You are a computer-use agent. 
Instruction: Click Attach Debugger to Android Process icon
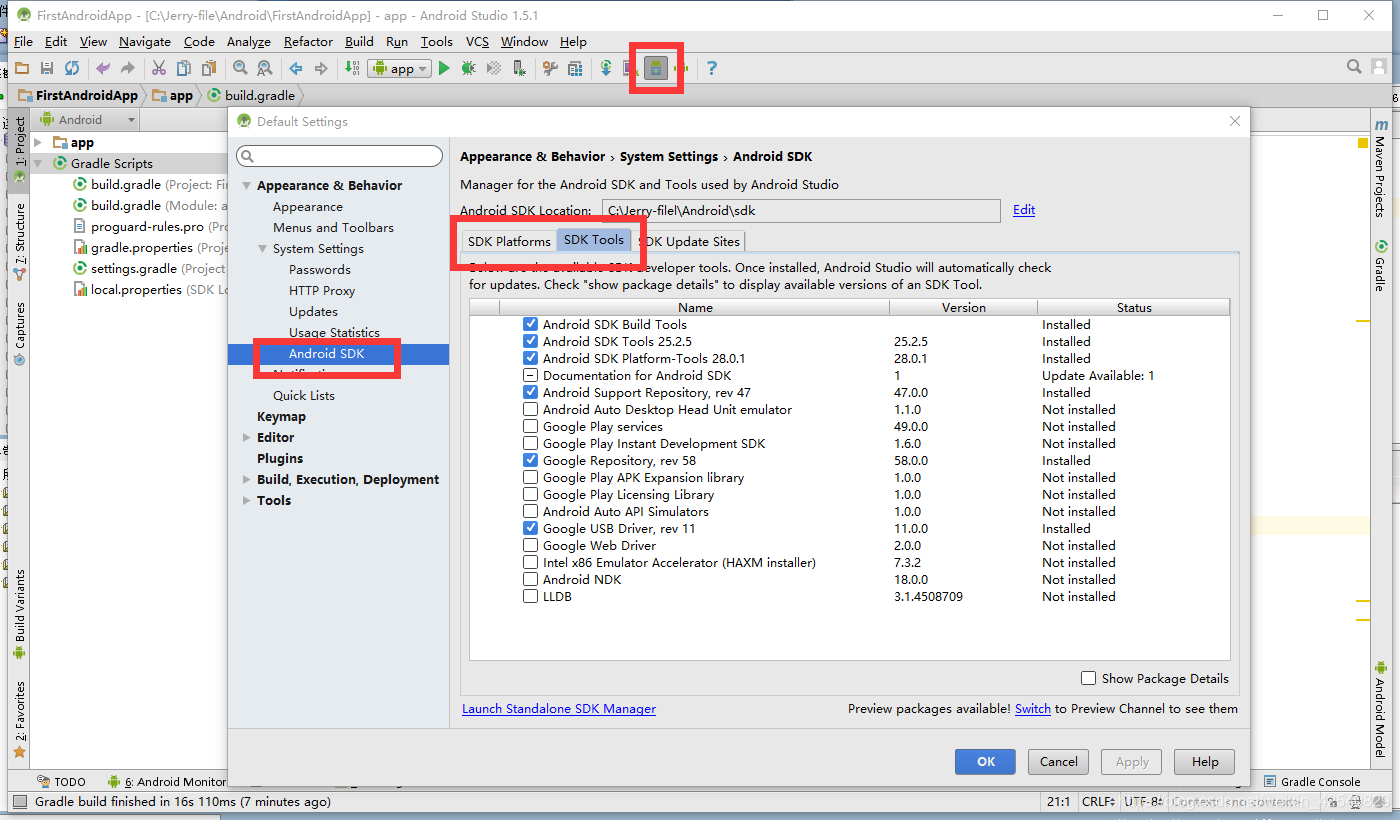(518, 68)
